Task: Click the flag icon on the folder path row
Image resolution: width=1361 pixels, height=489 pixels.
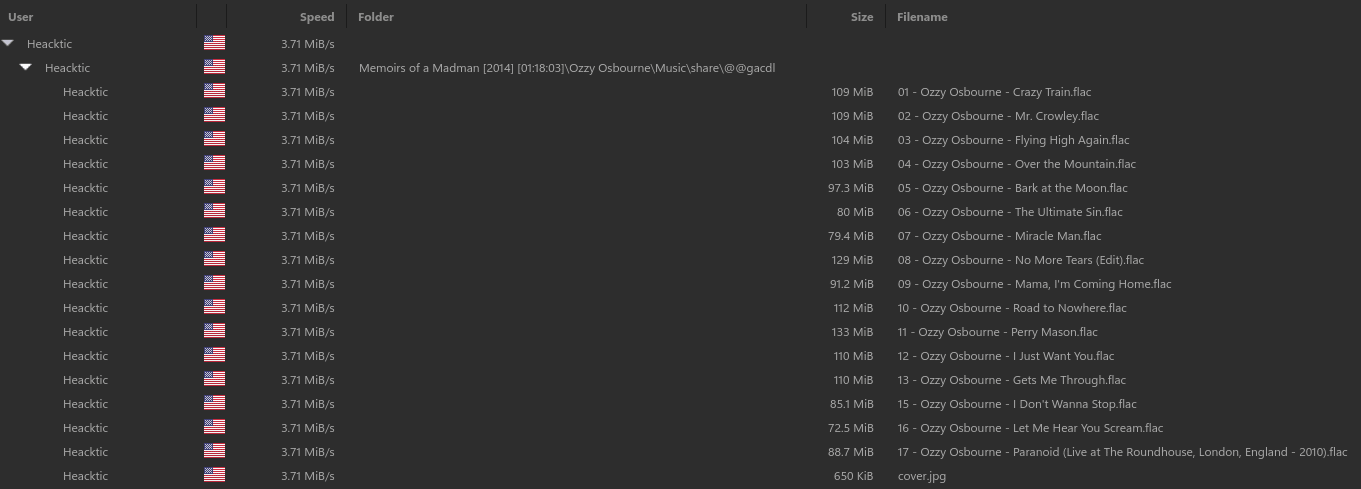Action: pos(214,67)
